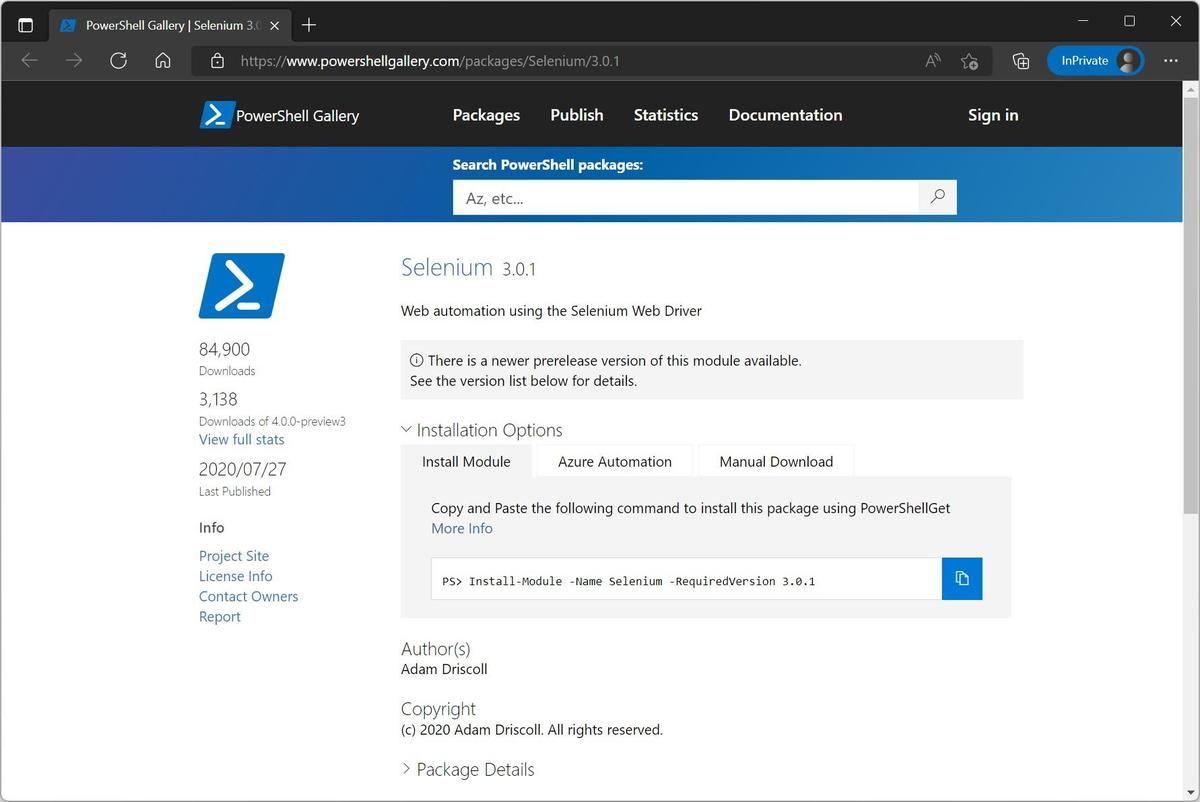
Task: Click the browser forward arrow
Action: click(x=74, y=61)
